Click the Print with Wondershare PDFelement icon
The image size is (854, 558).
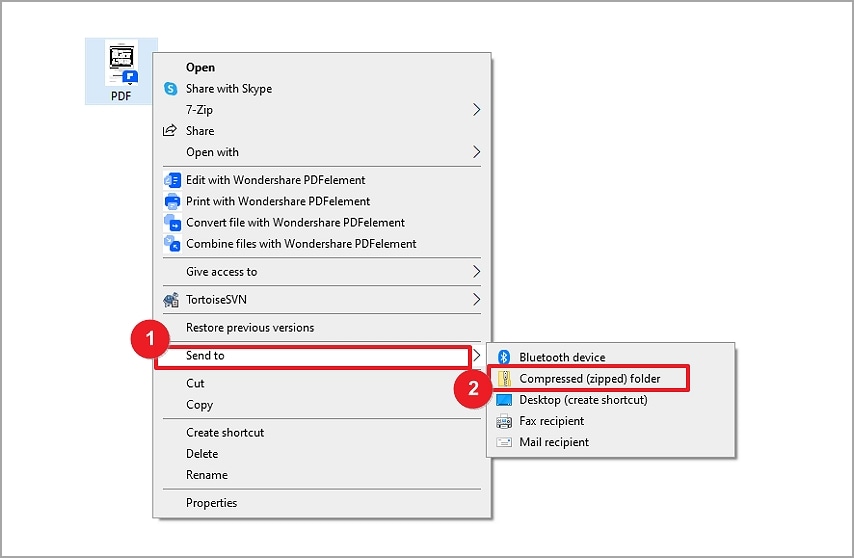pos(170,202)
